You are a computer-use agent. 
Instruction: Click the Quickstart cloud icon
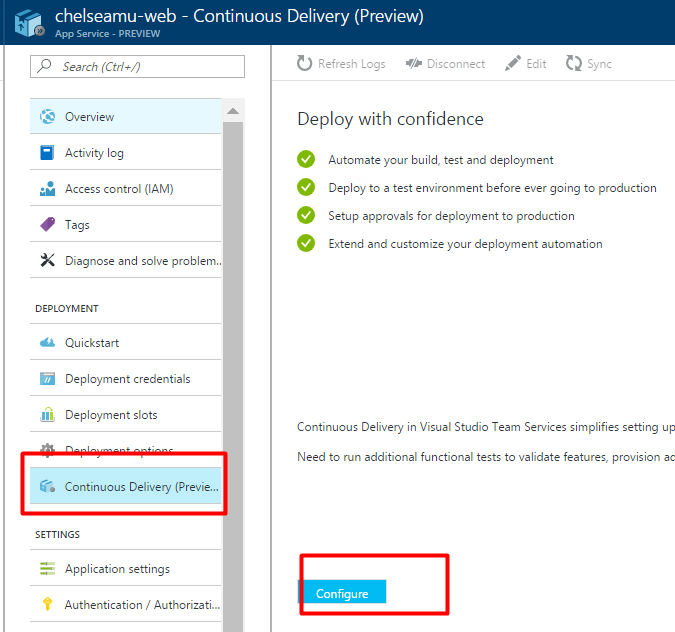(47, 343)
